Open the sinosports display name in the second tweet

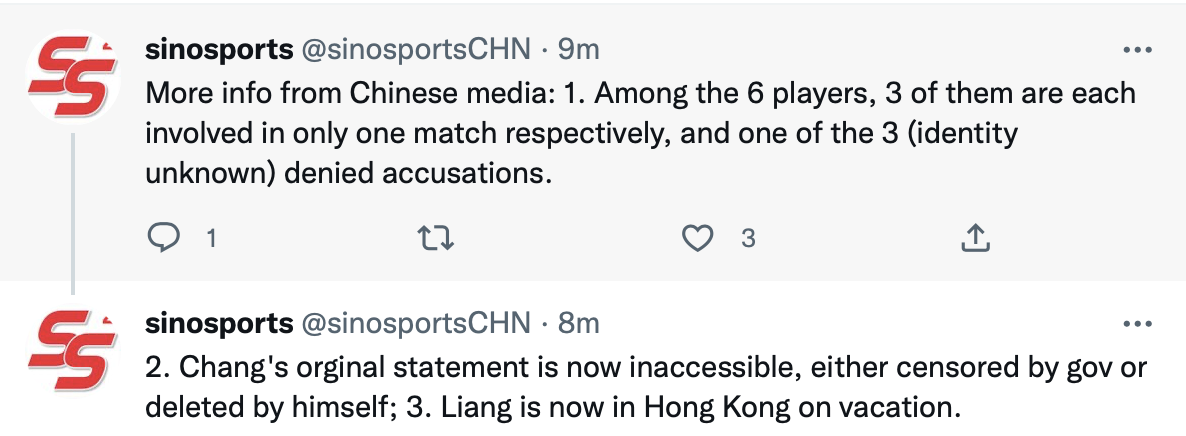tap(219, 324)
